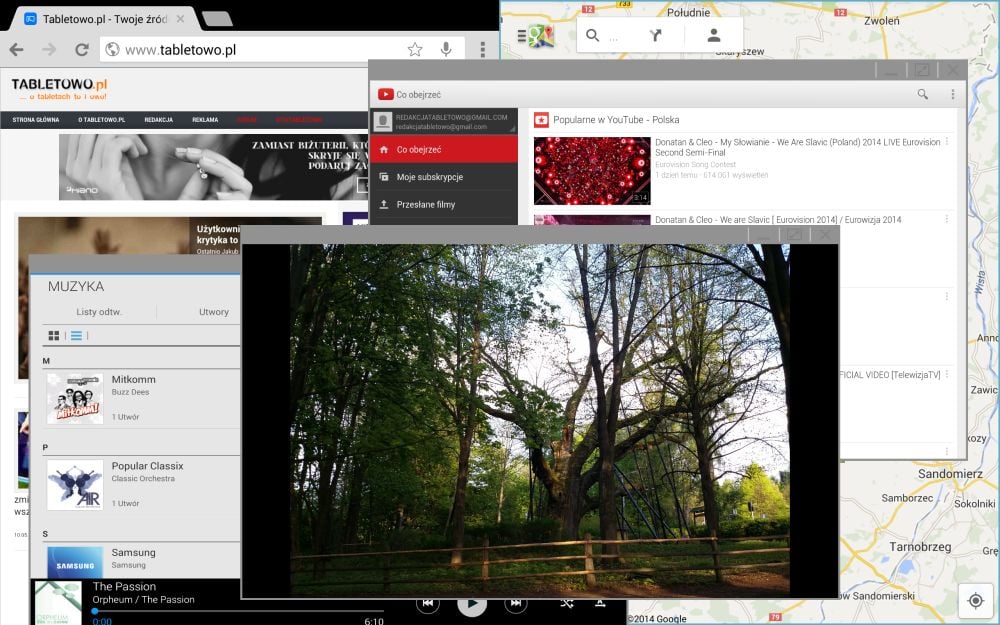Minimize the forest photo window
Image resolution: width=1000 pixels, height=625 pixels.
tap(763, 235)
